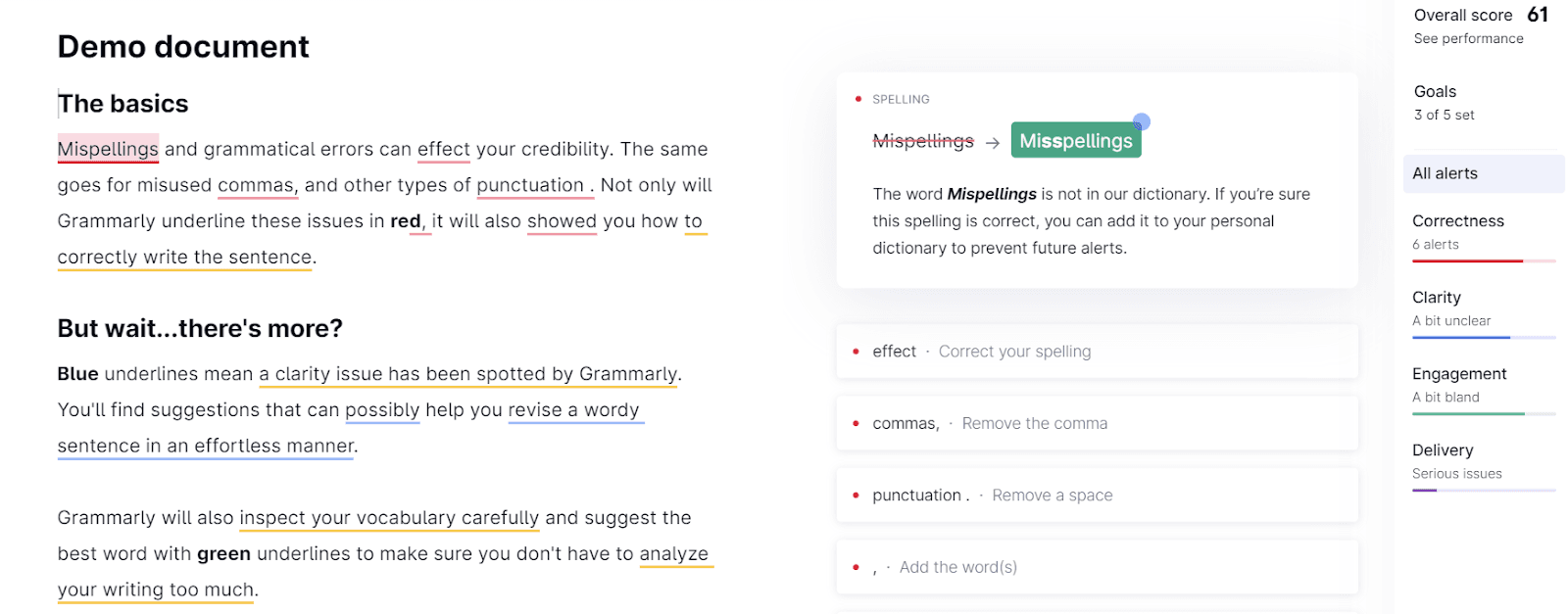Click the red dot on the Add word(s) alert

855,567
